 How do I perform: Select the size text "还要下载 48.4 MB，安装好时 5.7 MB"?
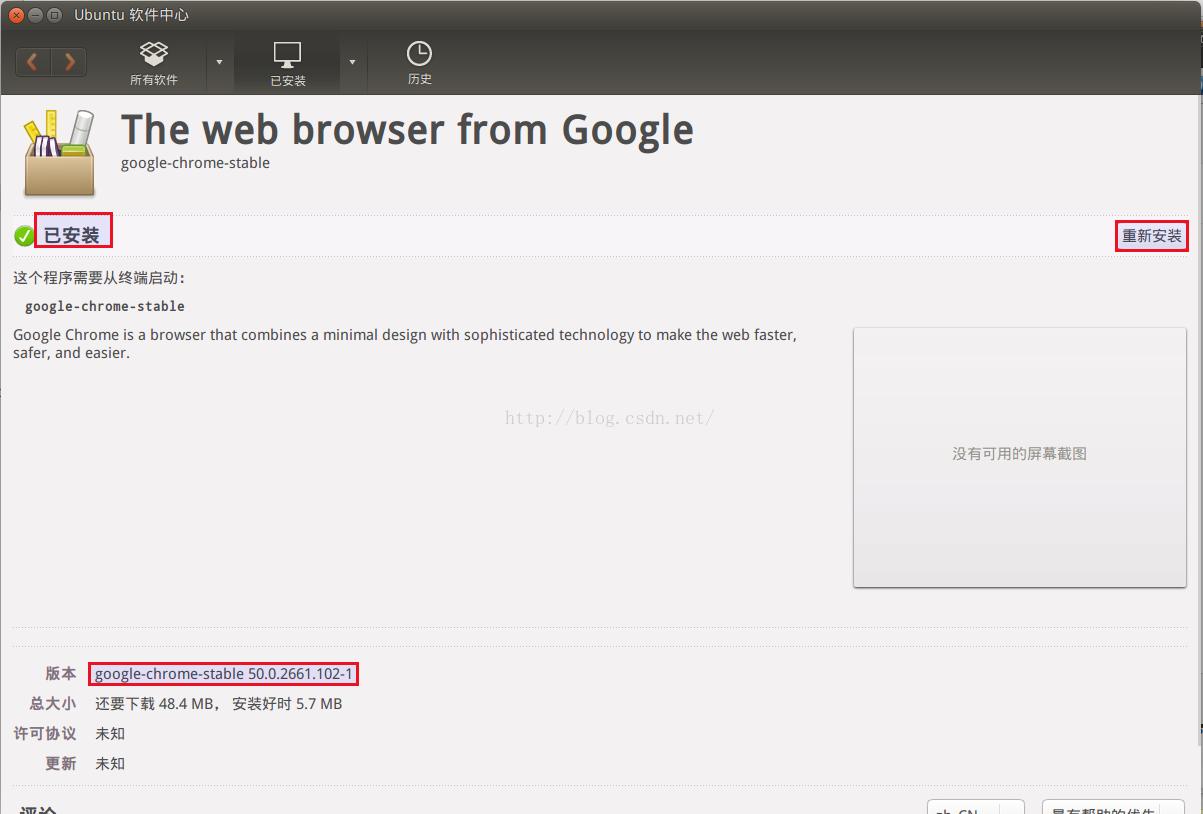pos(219,704)
